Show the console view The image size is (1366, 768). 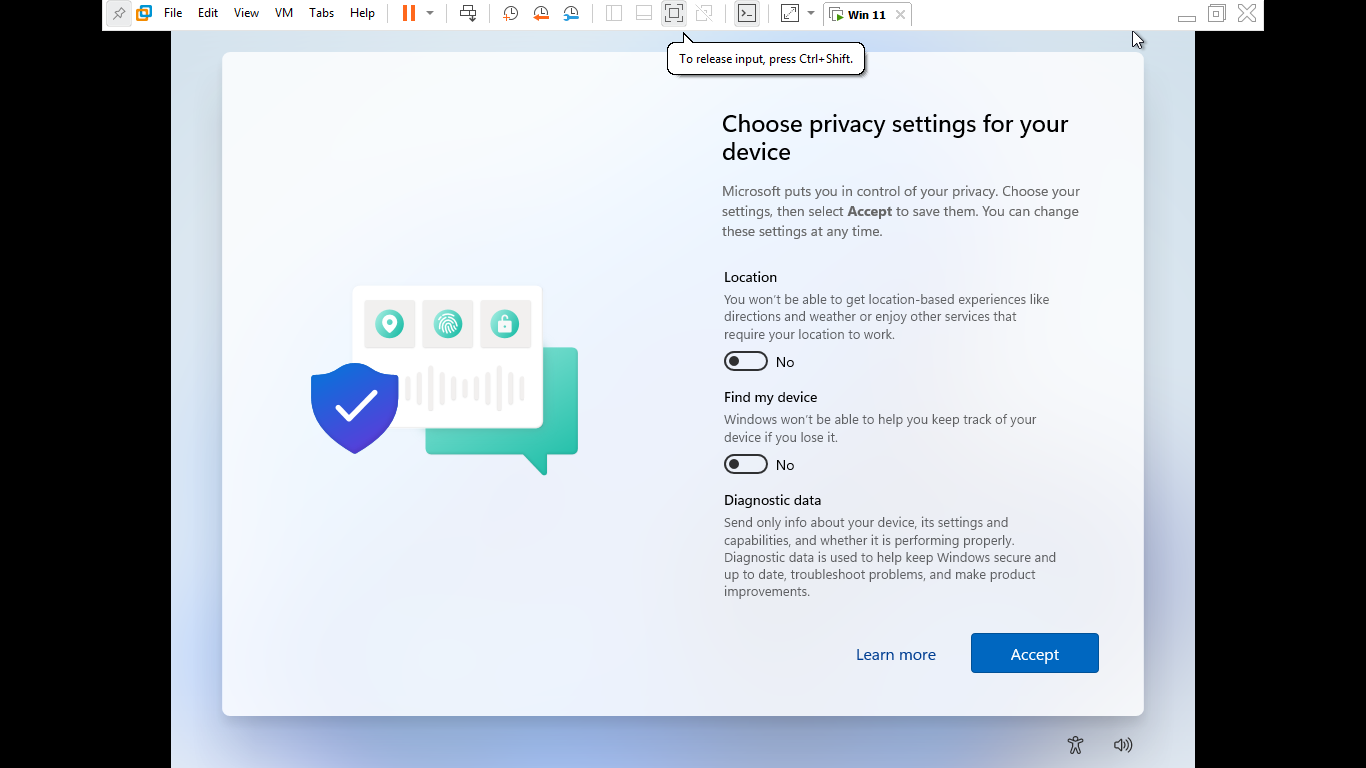coord(747,14)
